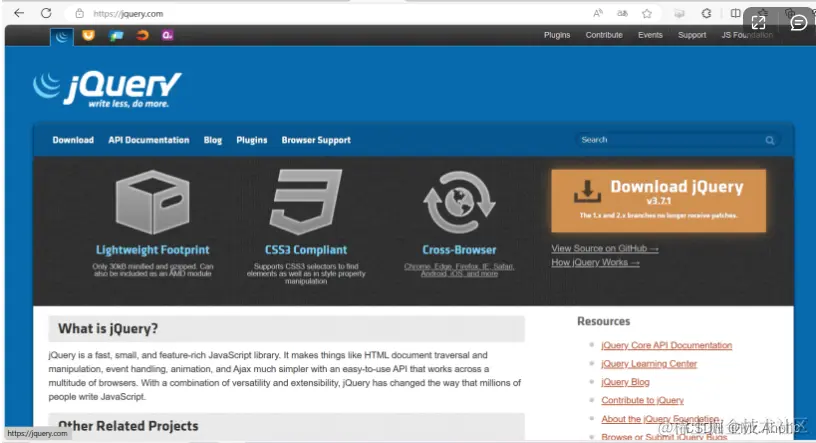Reload the page with refresh icon
This screenshot has width=816, height=443.
(x=46, y=13)
